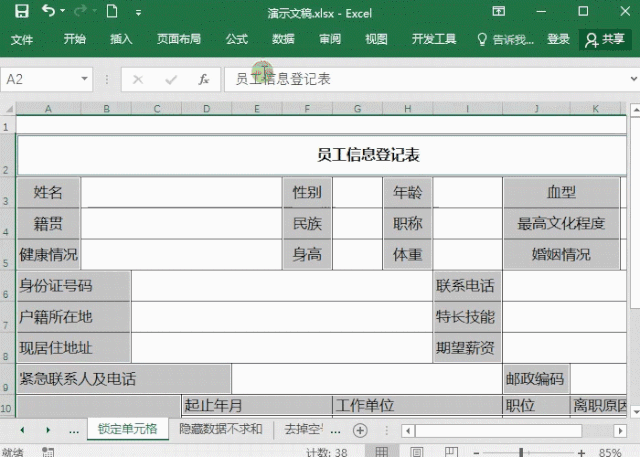
Task: Click the 邮政编码 cell
Action: (x=536, y=379)
